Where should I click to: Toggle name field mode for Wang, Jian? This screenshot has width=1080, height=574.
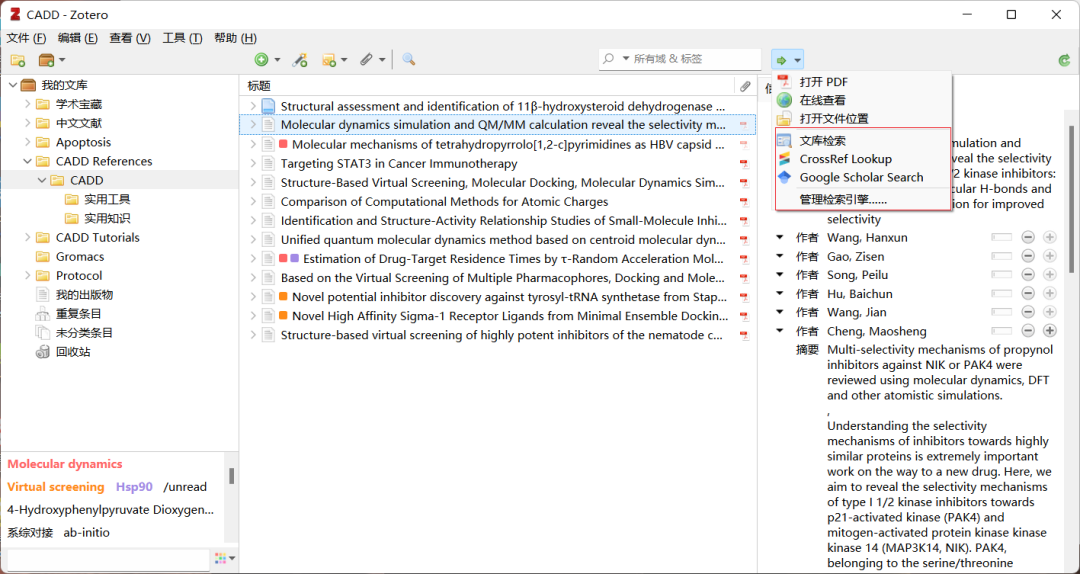[1001, 313]
